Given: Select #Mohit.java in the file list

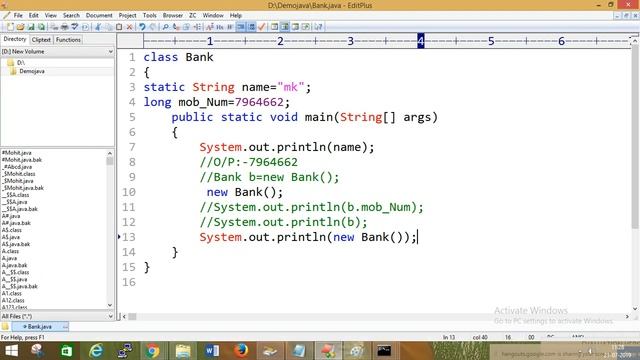Looking at the screenshot, I should click(16, 153).
